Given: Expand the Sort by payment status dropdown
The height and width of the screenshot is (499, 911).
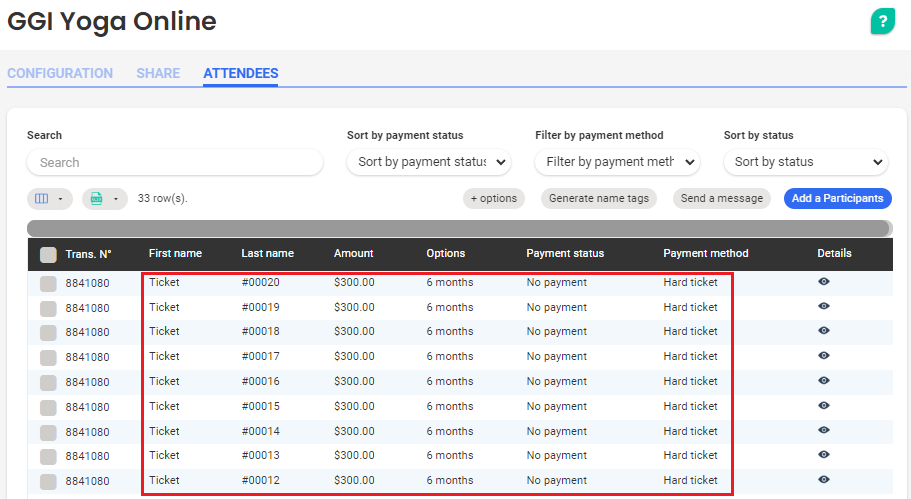Looking at the screenshot, I should [x=429, y=162].
